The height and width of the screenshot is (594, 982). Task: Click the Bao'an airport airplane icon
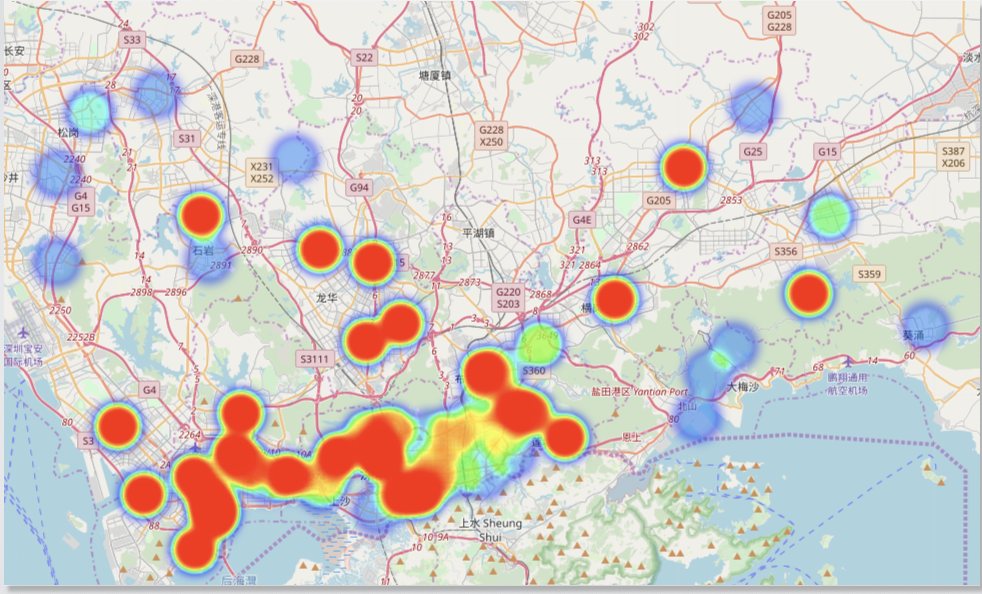[x=24, y=331]
